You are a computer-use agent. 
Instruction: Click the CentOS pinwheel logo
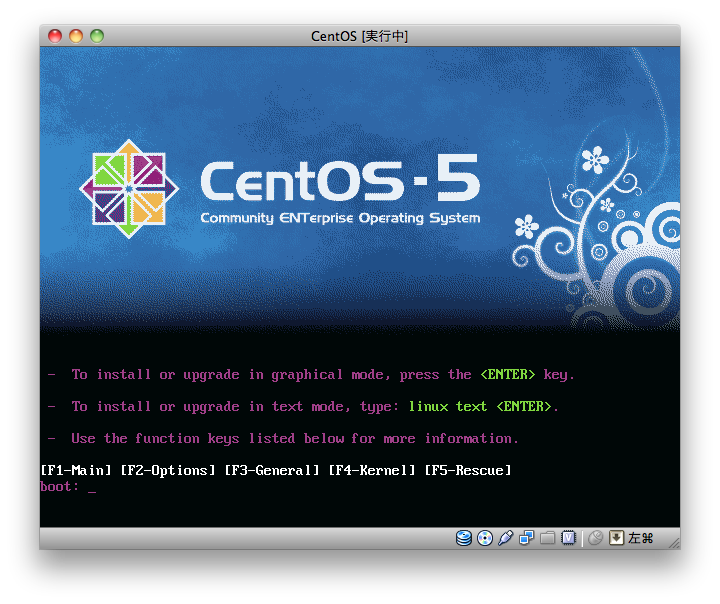pyautogui.click(x=129, y=189)
